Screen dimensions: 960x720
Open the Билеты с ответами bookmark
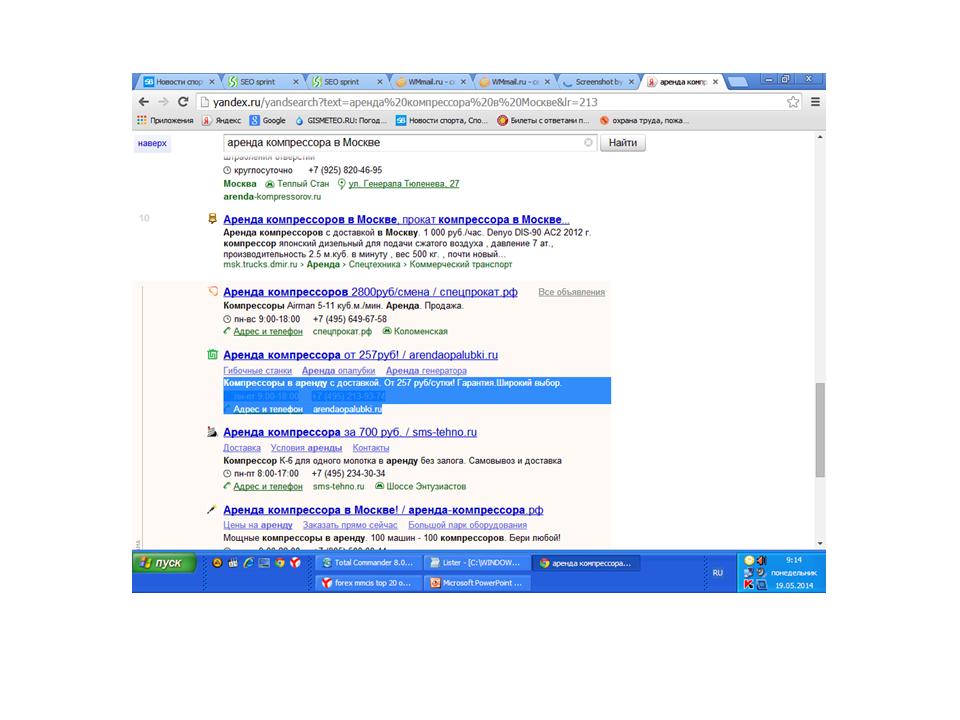coord(543,121)
